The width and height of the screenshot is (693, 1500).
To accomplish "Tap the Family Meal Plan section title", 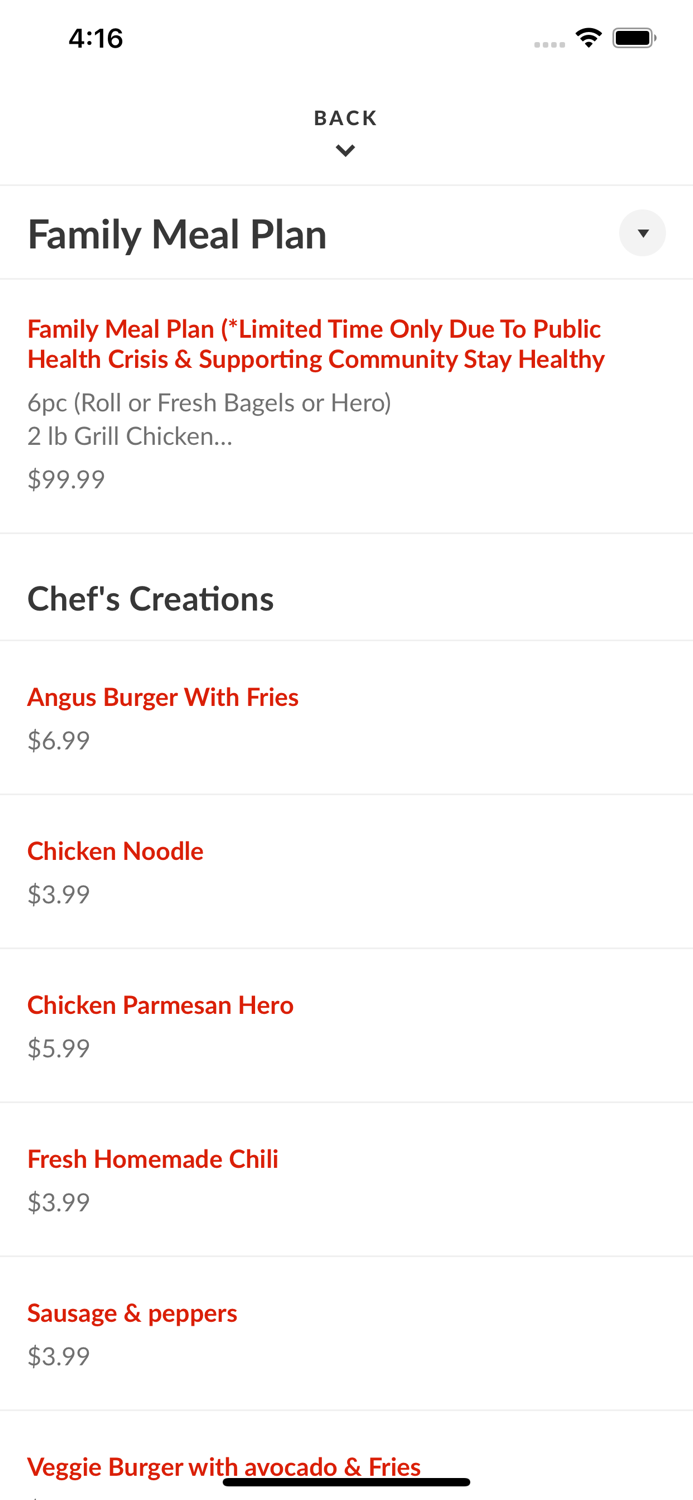I will point(177,233).
